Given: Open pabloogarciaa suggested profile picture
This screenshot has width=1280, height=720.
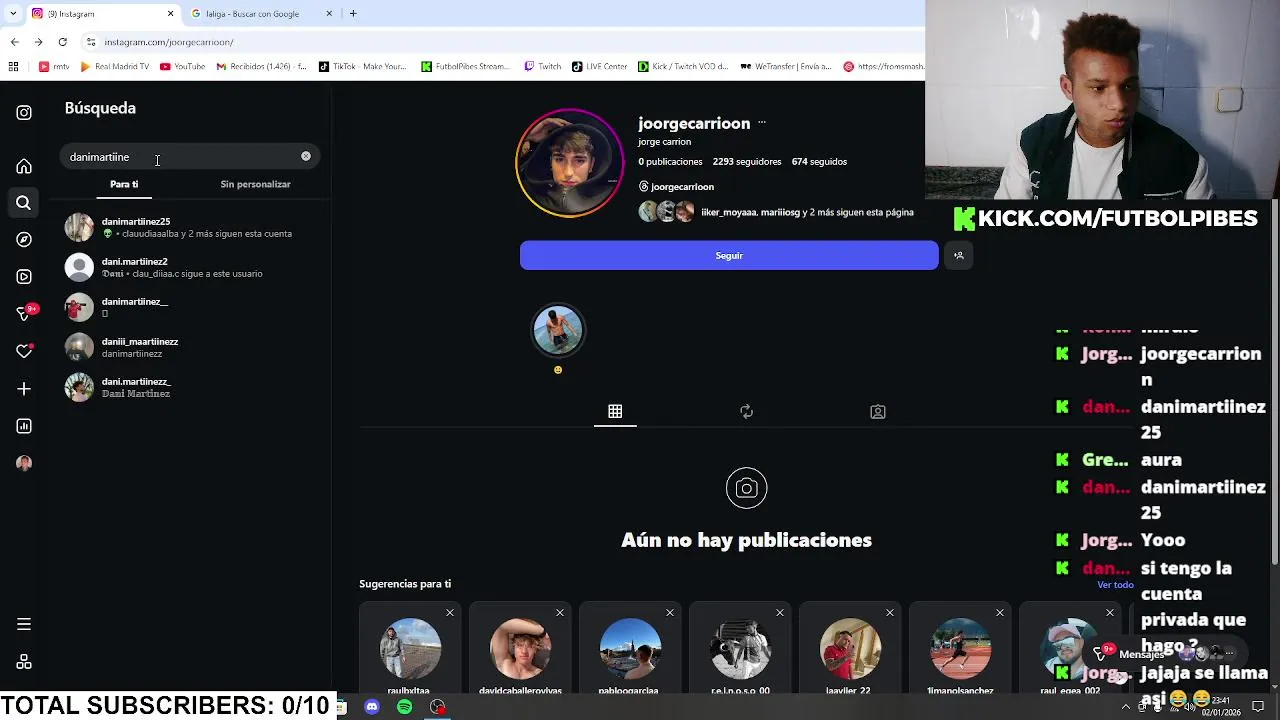Looking at the screenshot, I should pyautogui.click(x=630, y=648).
